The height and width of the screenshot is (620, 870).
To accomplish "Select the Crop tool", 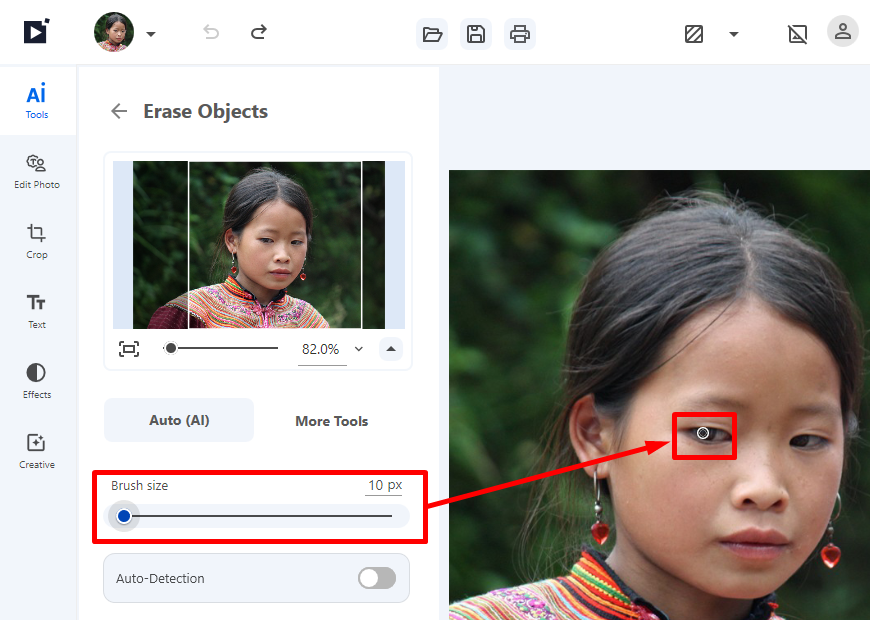I will pos(36,240).
